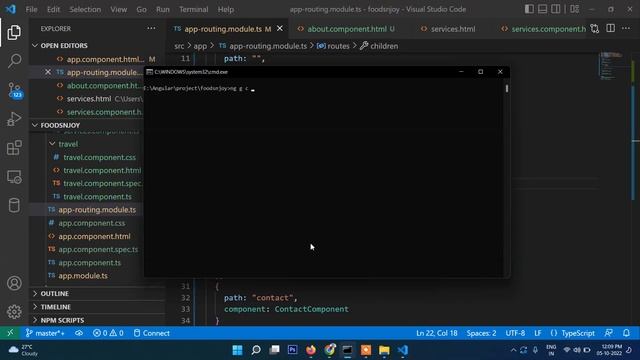Open errors and warnings count in status bar
The height and width of the screenshot is (360, 640).
pyautogui.click(x=108, y=333)
